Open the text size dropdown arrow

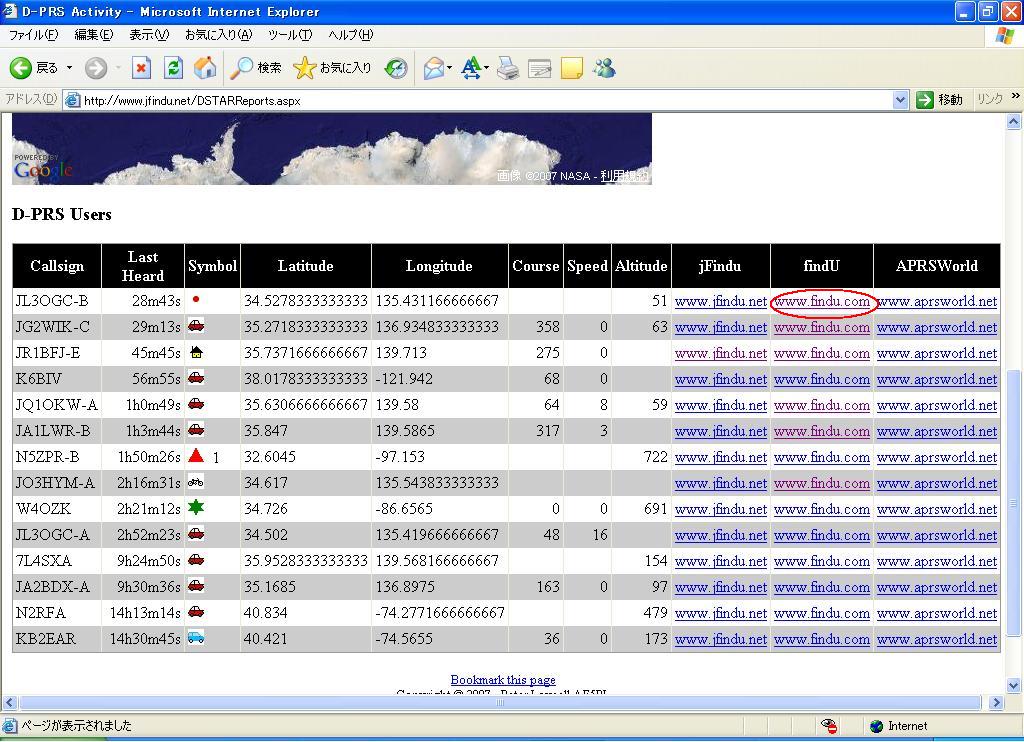486,67
